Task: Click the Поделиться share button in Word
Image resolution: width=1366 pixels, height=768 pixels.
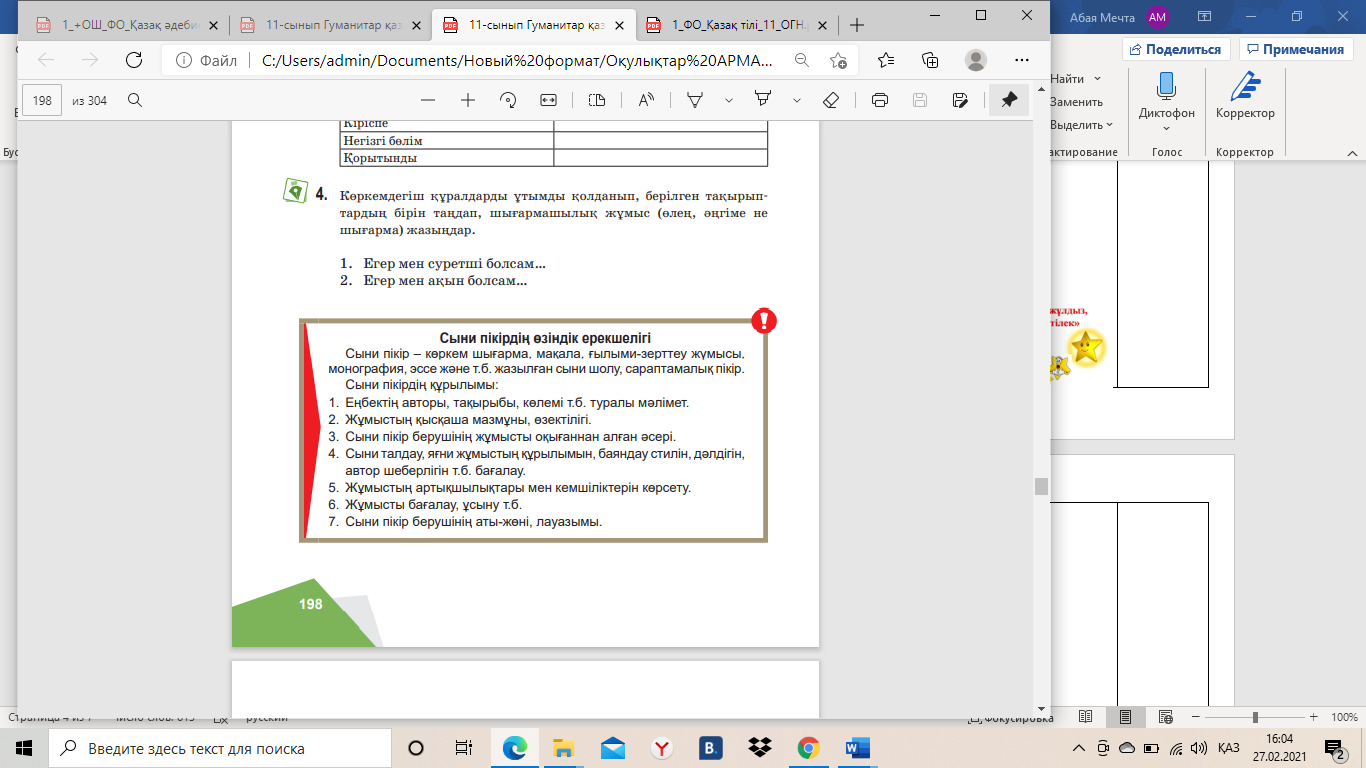Action: click(1176, 49)
